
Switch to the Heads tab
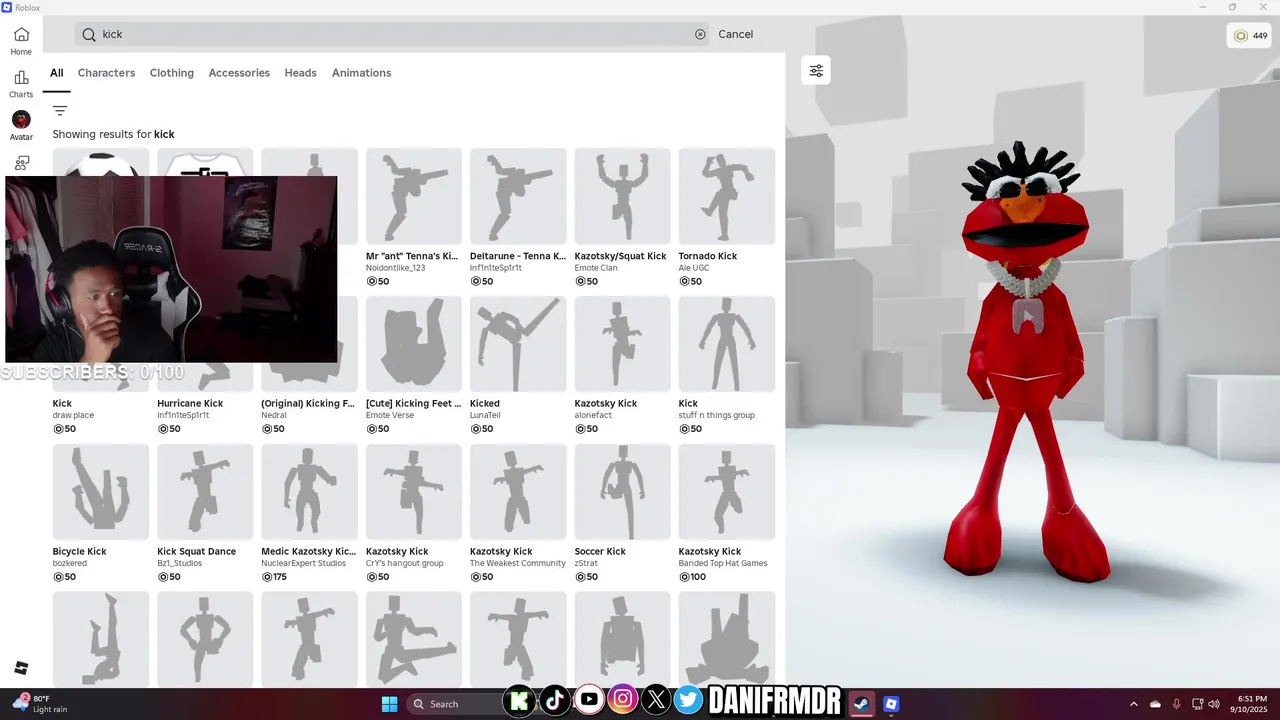(x=300, y=73)
